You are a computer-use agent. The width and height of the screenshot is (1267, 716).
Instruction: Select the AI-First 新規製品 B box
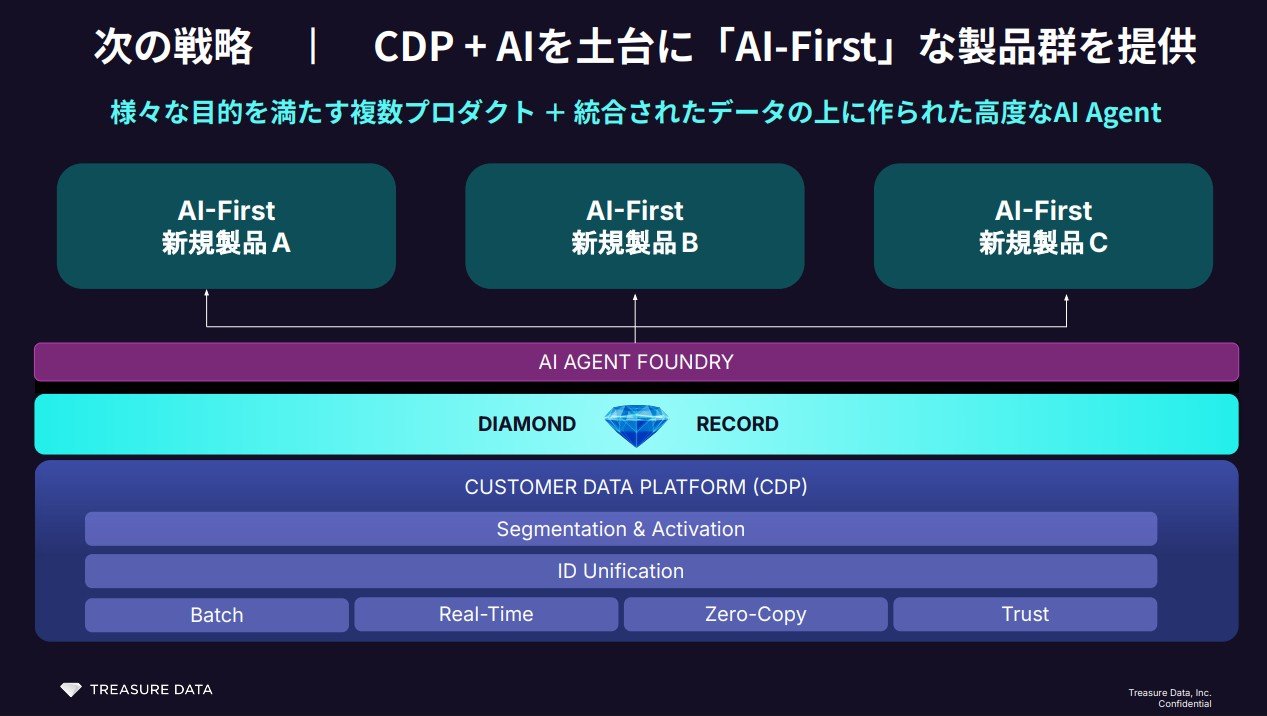click(x=635, y=226)
